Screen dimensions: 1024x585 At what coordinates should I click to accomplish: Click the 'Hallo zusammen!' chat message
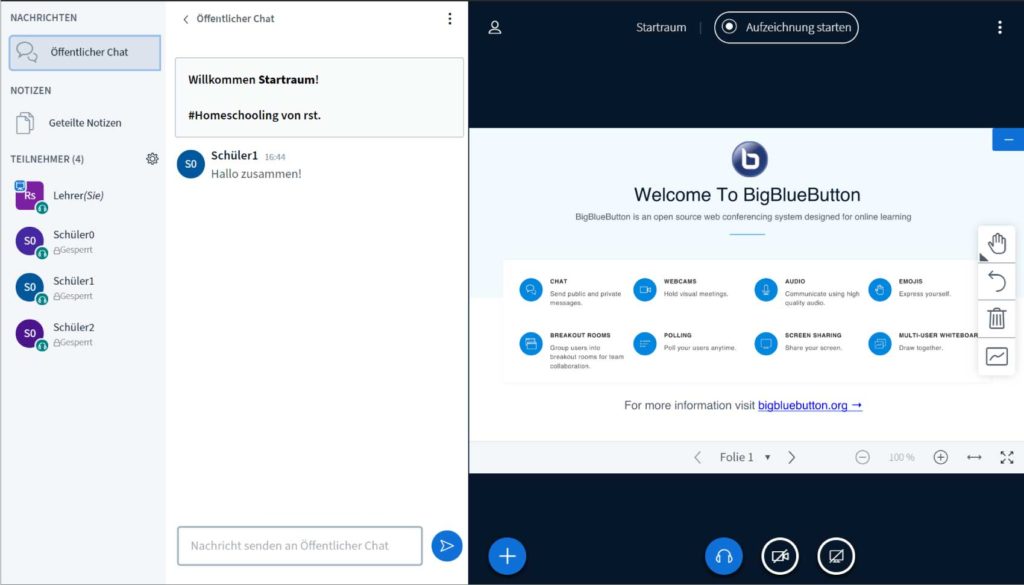coord(256,174)
